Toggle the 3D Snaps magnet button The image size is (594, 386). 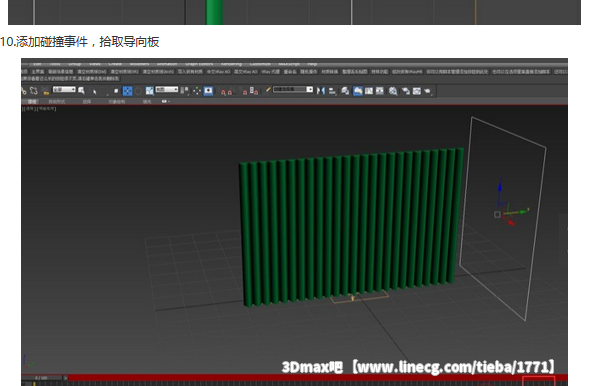coord(224,91)
